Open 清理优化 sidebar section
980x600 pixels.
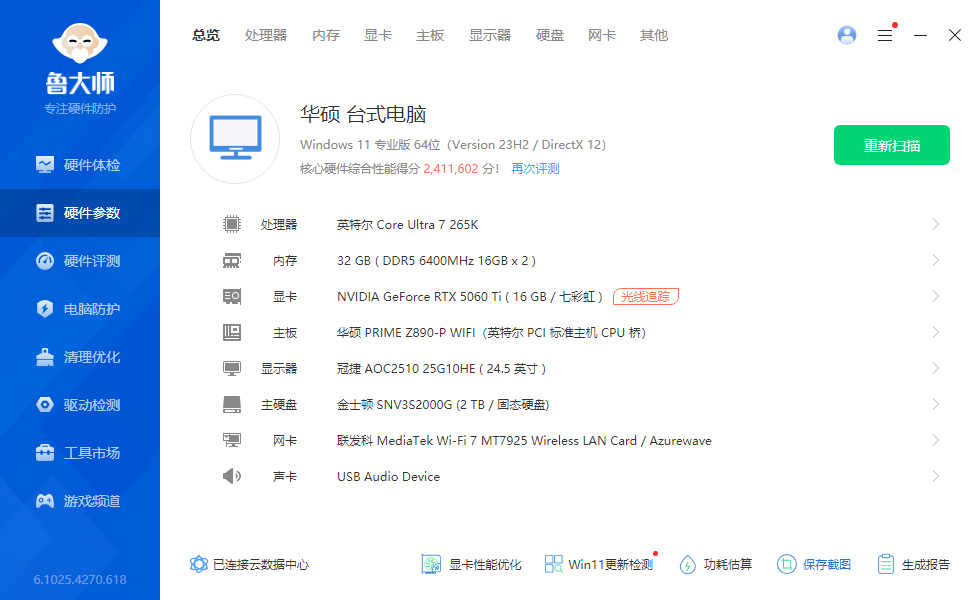point(80,358)
